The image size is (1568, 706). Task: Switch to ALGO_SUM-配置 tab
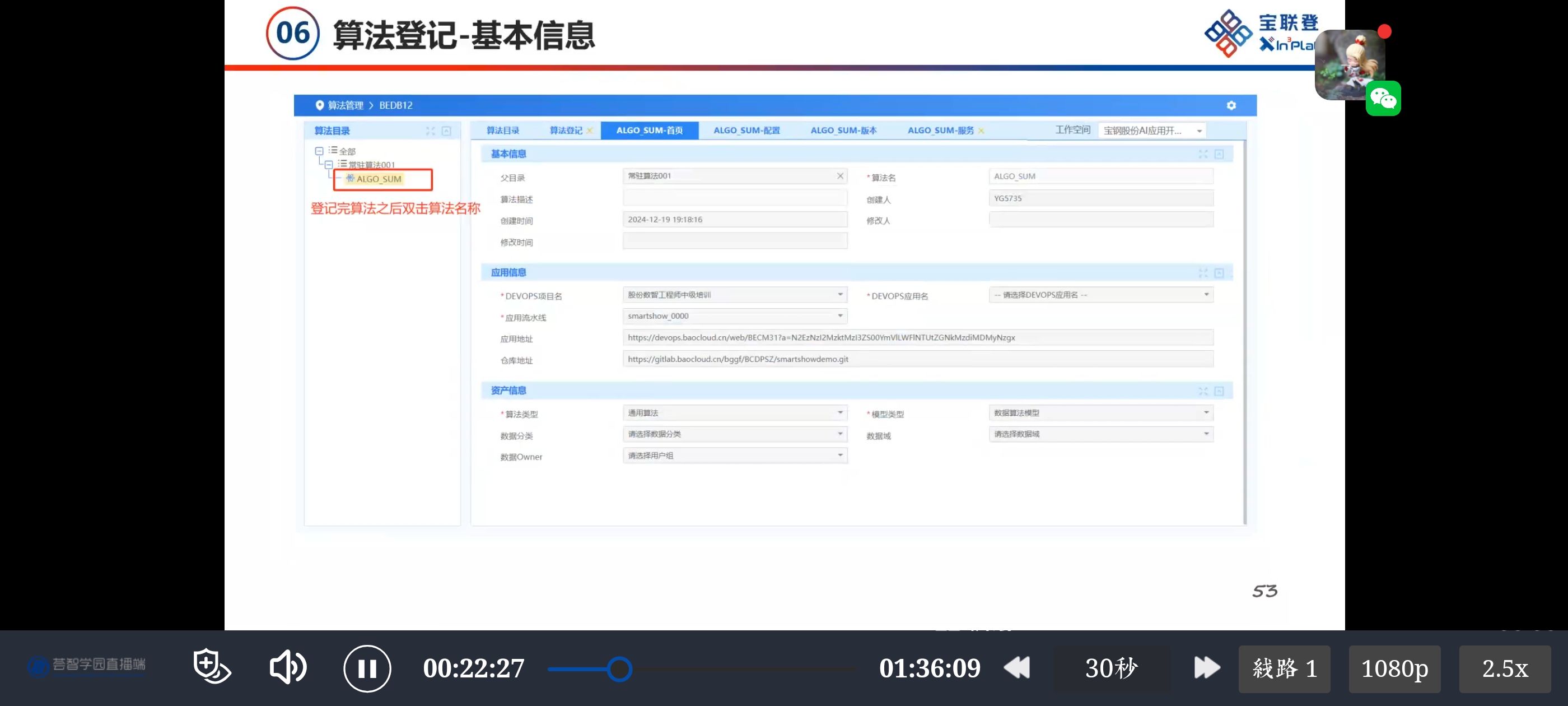coord(746,131)
